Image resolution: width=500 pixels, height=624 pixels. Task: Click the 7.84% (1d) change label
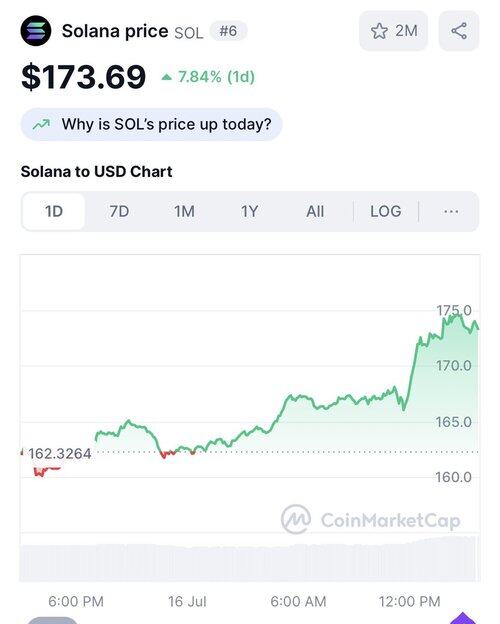tap(216, 77)
